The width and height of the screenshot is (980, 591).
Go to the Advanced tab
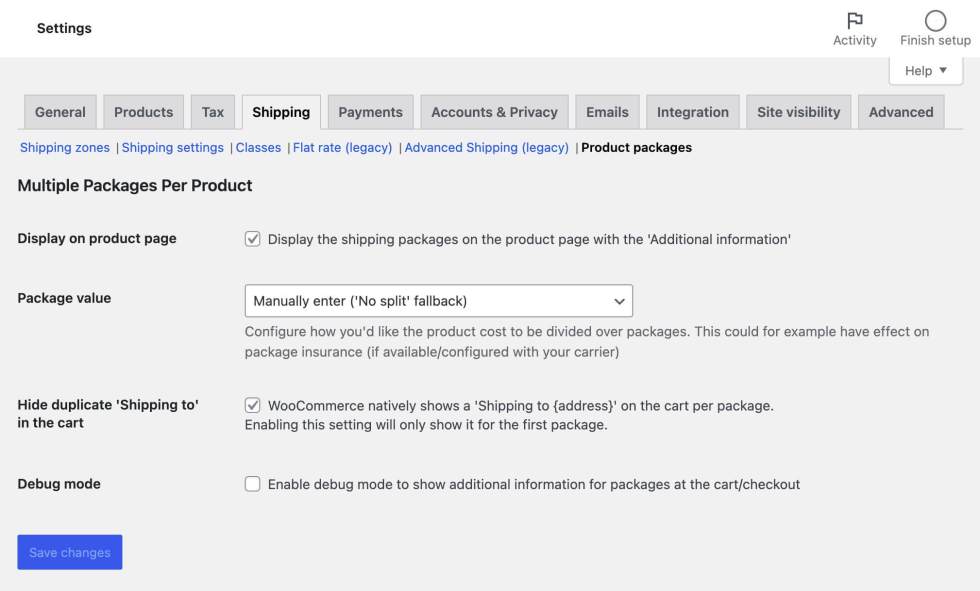click(900, 112)
